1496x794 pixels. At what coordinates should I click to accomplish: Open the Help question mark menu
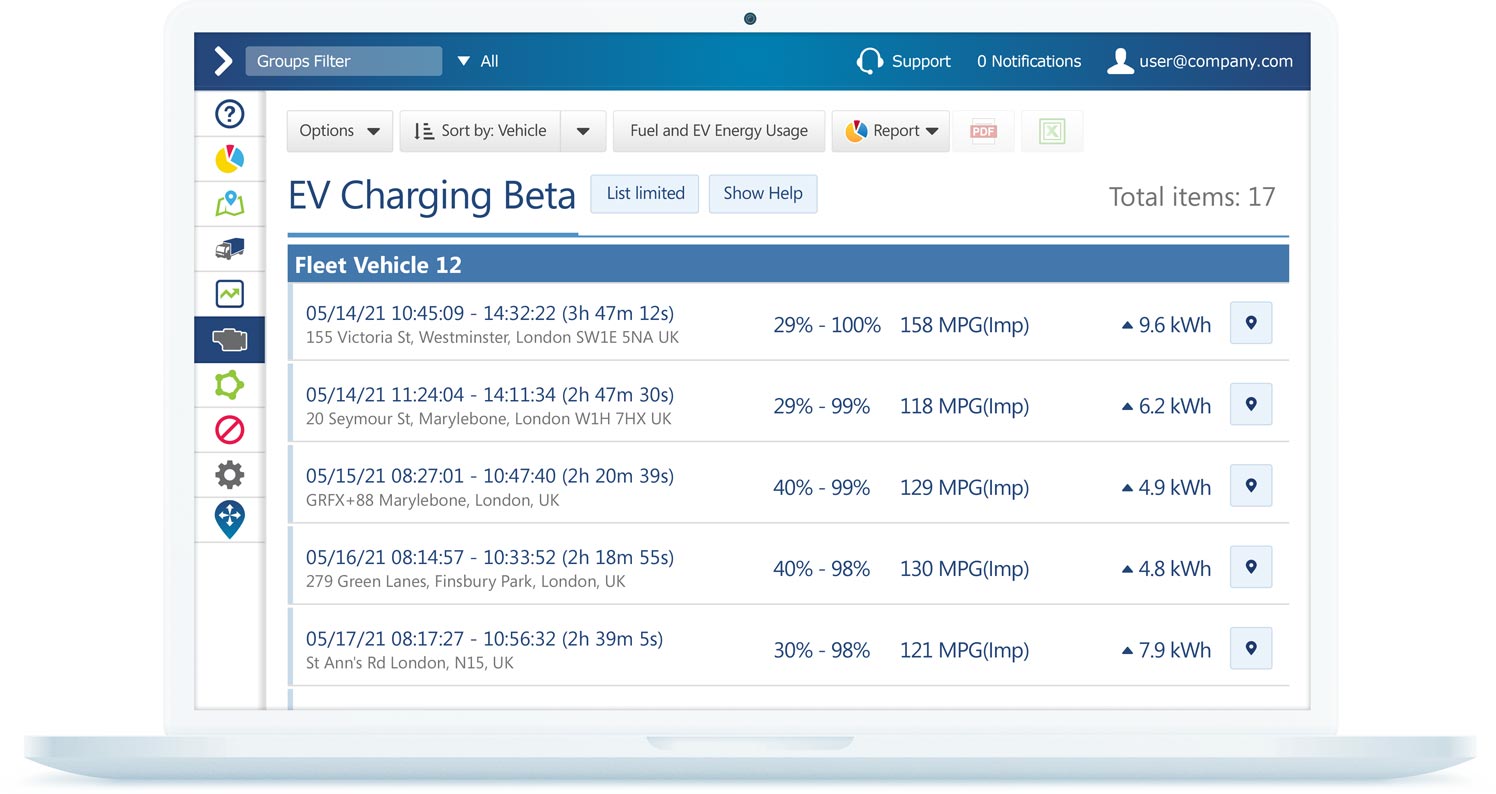coord(230,114)
